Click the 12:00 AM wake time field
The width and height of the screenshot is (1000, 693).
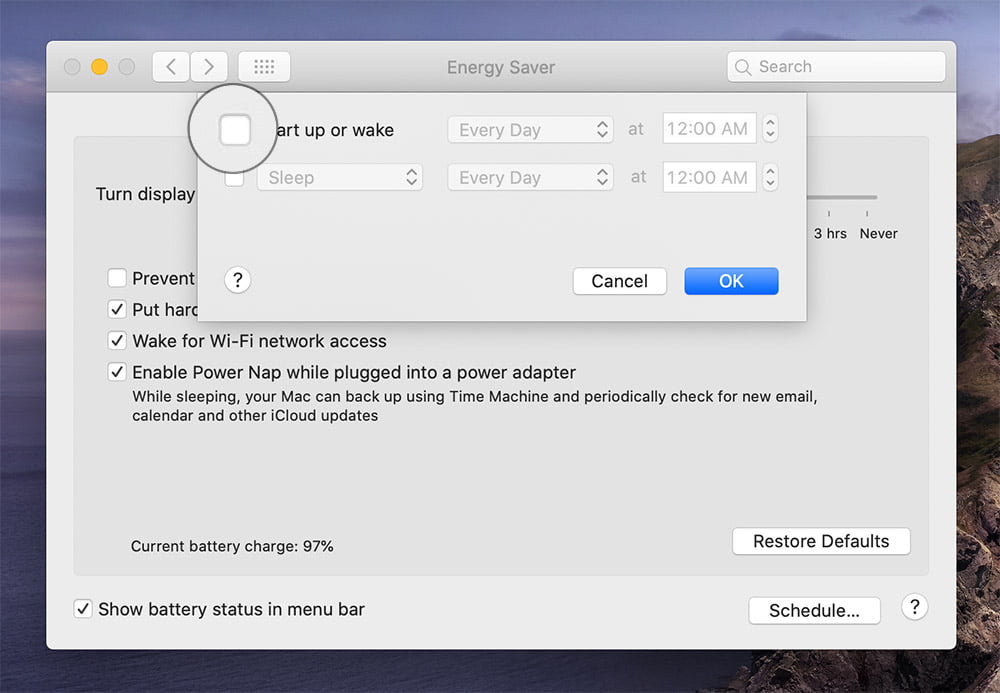708,130
